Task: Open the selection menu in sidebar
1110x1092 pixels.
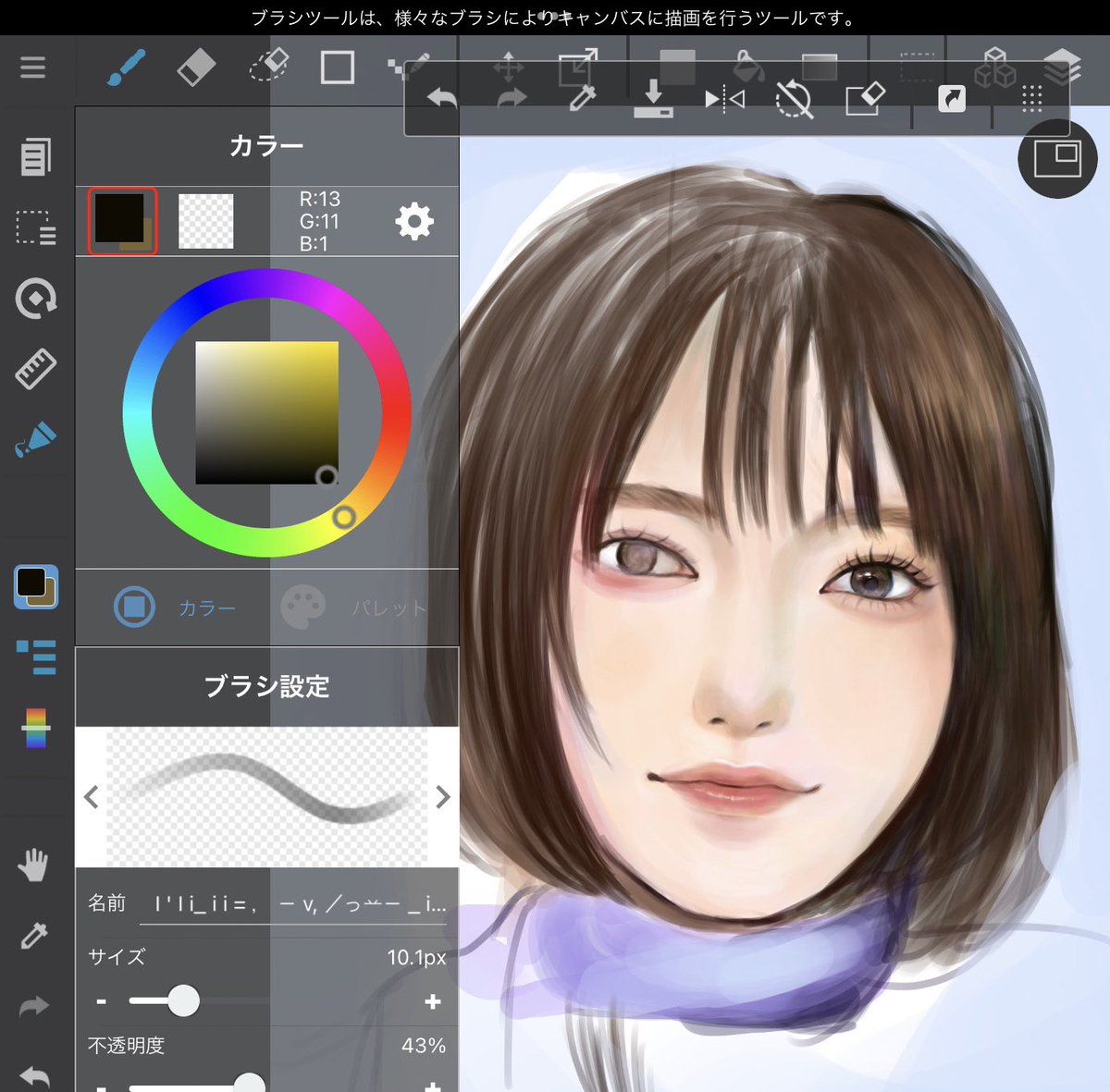Action: click(36, 227)
